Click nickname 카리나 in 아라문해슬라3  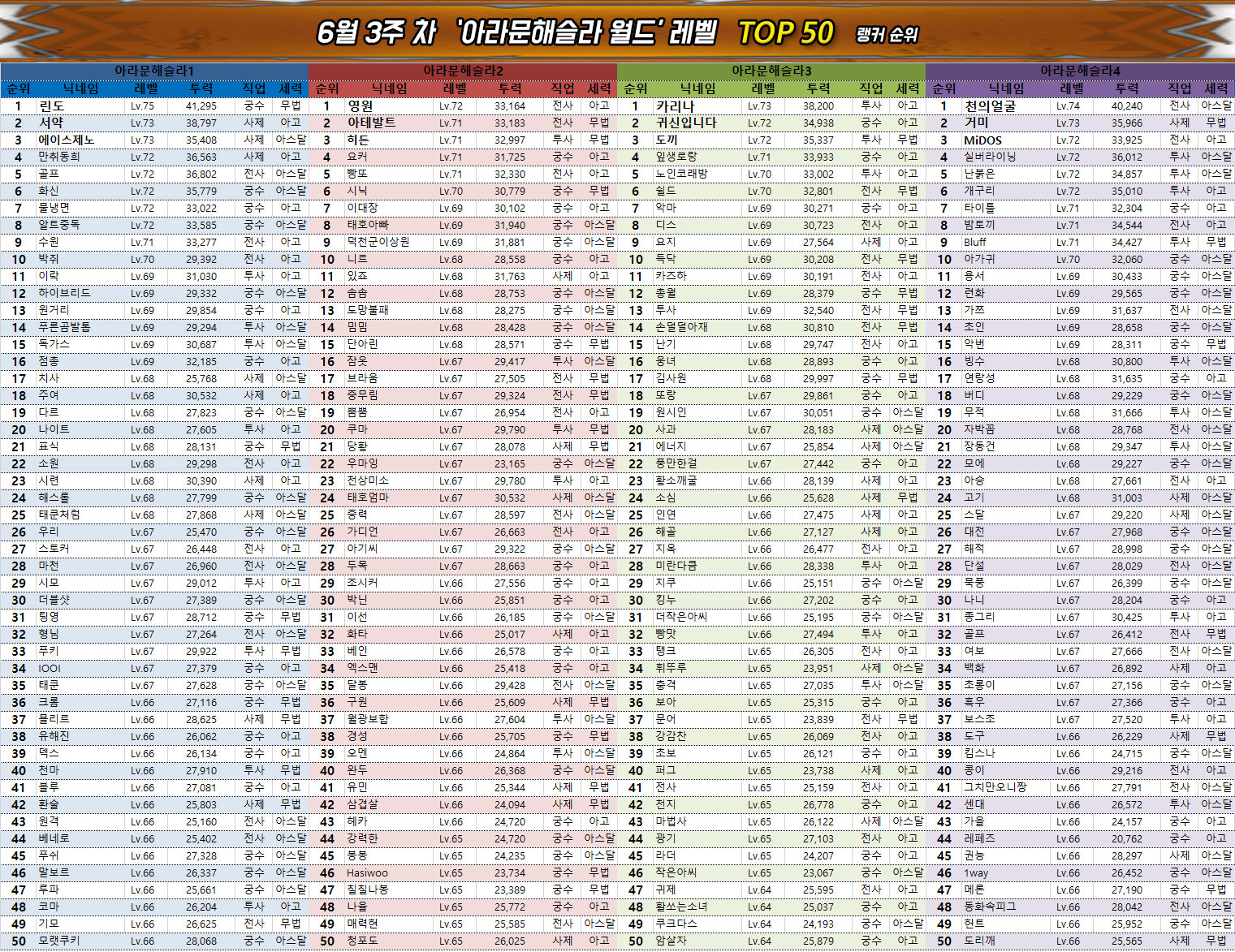click(676, 106)
